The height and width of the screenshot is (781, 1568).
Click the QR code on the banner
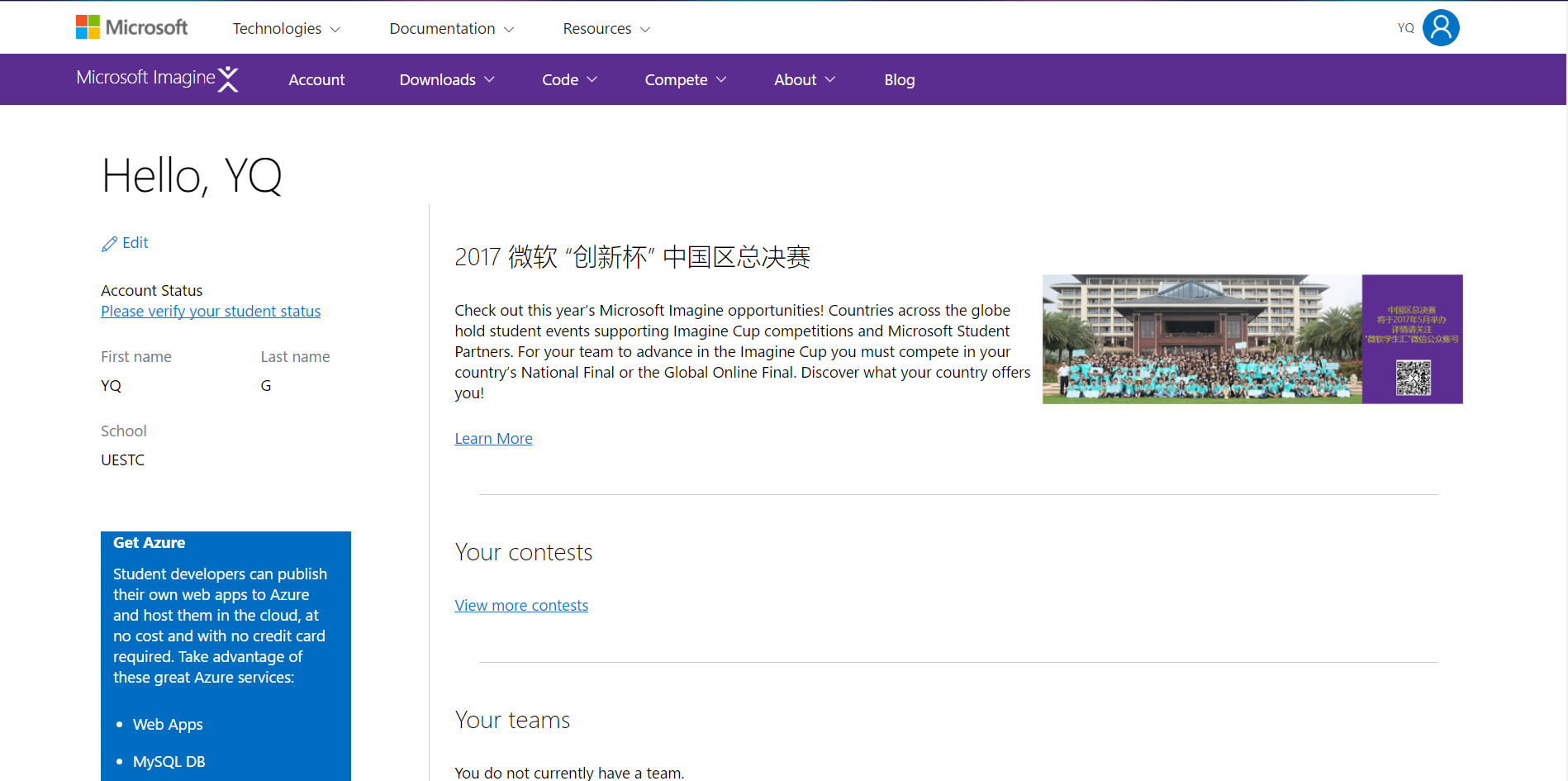tap(1413, 378)
